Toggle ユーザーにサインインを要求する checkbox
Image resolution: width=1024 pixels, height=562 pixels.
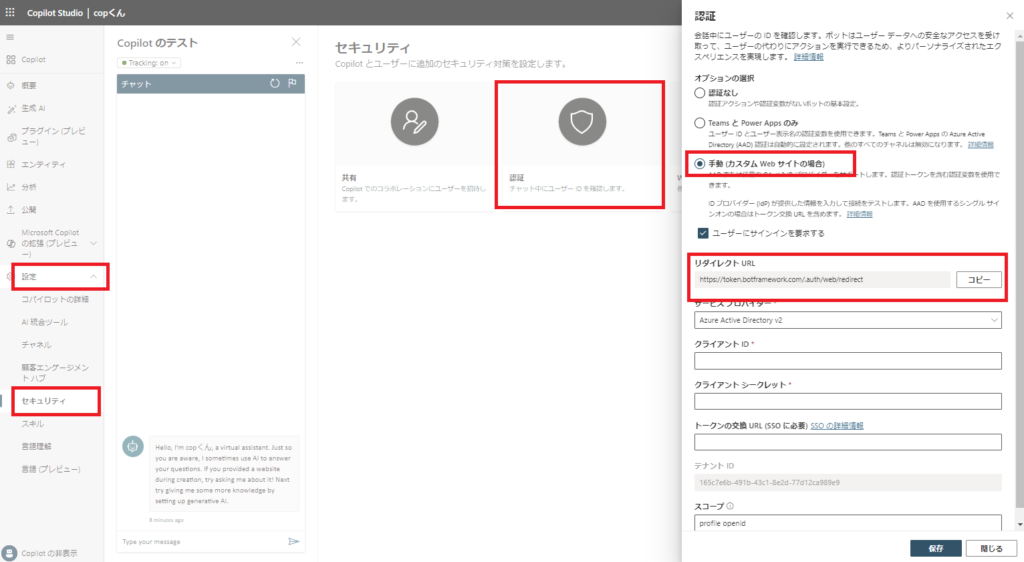703,233
